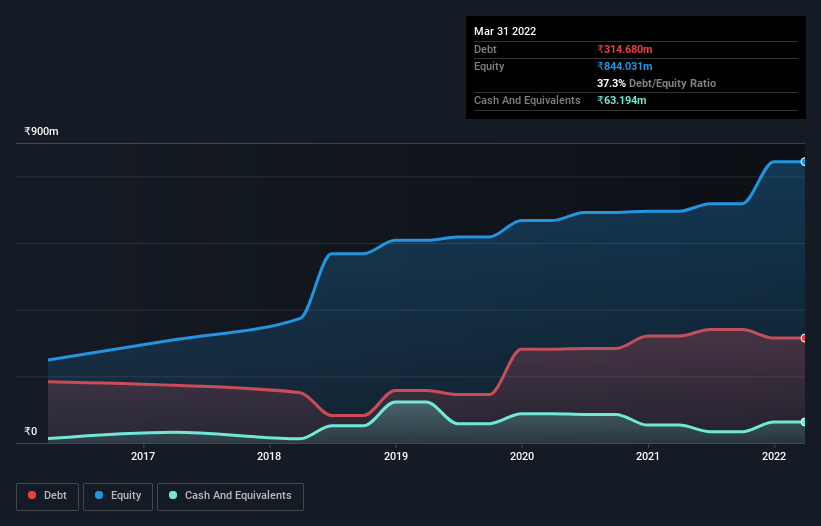Toggle the Debt series legend button
Viewport: 821px width, 526px height.
tap(47, 496)
